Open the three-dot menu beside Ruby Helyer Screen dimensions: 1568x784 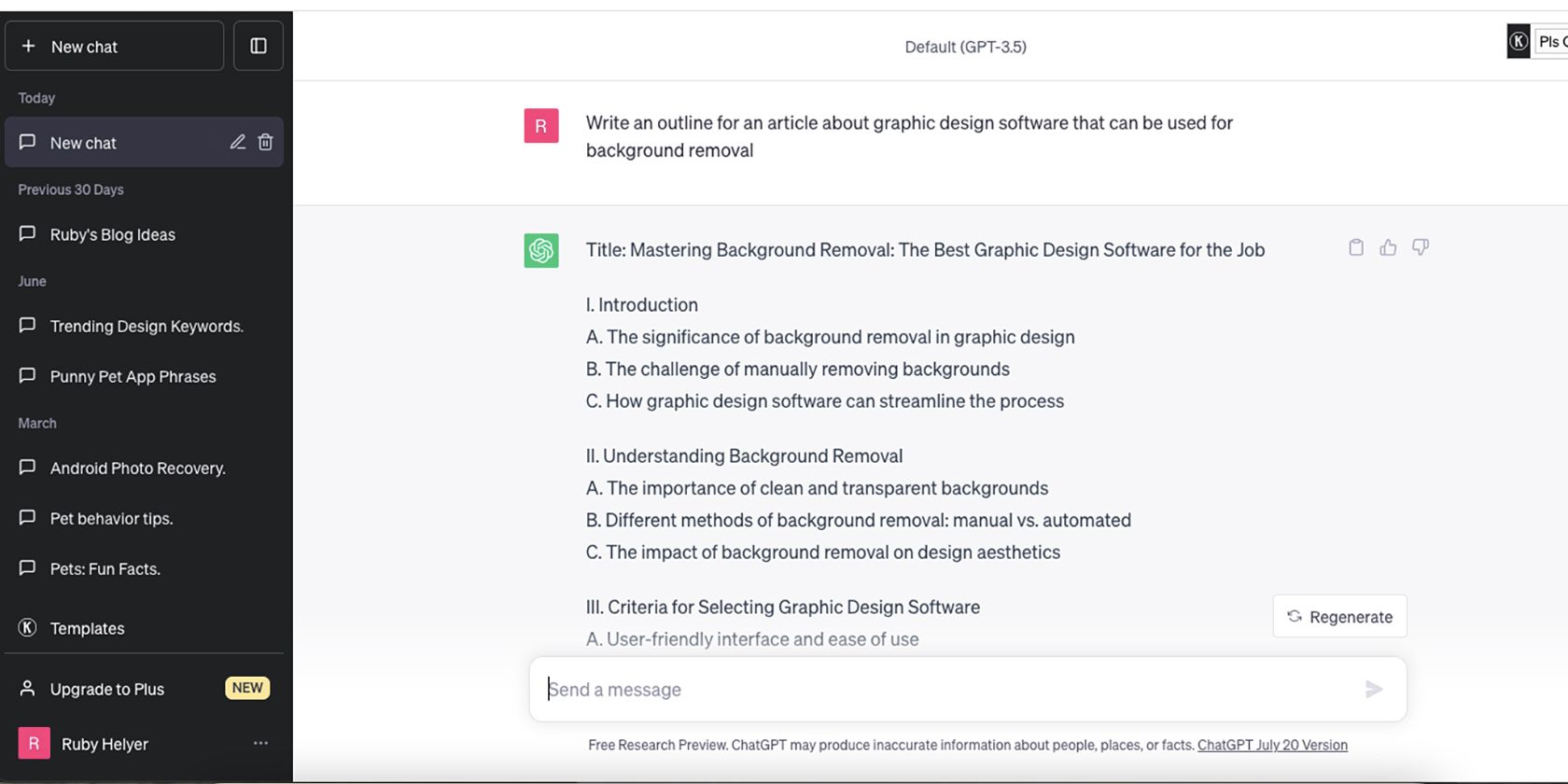[x=260, y=743]
